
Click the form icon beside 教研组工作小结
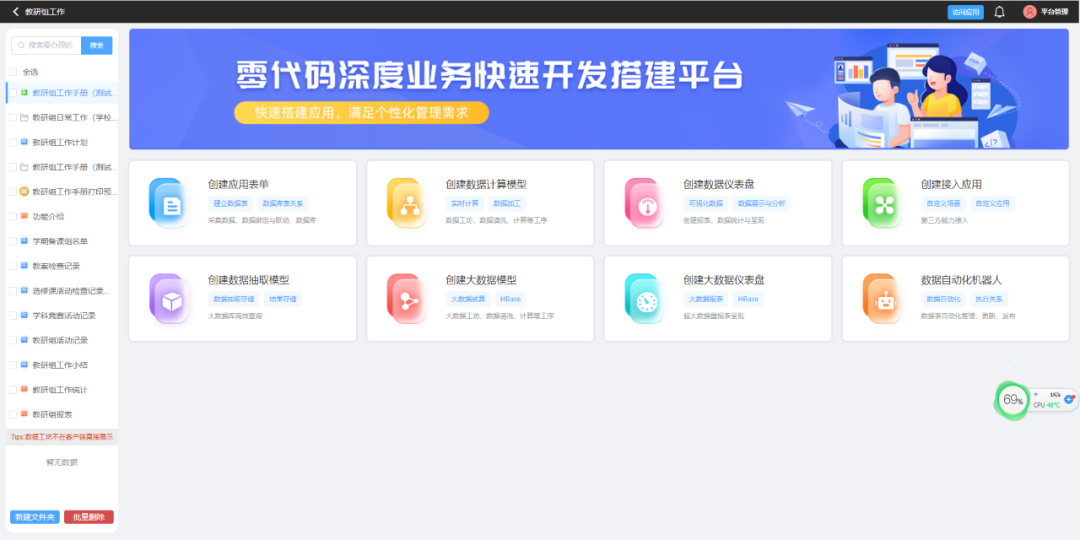pos(24,365)
